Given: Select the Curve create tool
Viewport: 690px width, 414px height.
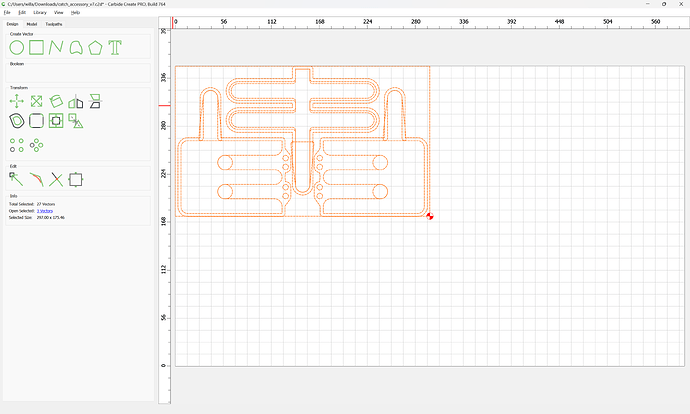Looking at the screenshot, I should tap(76, 48).
